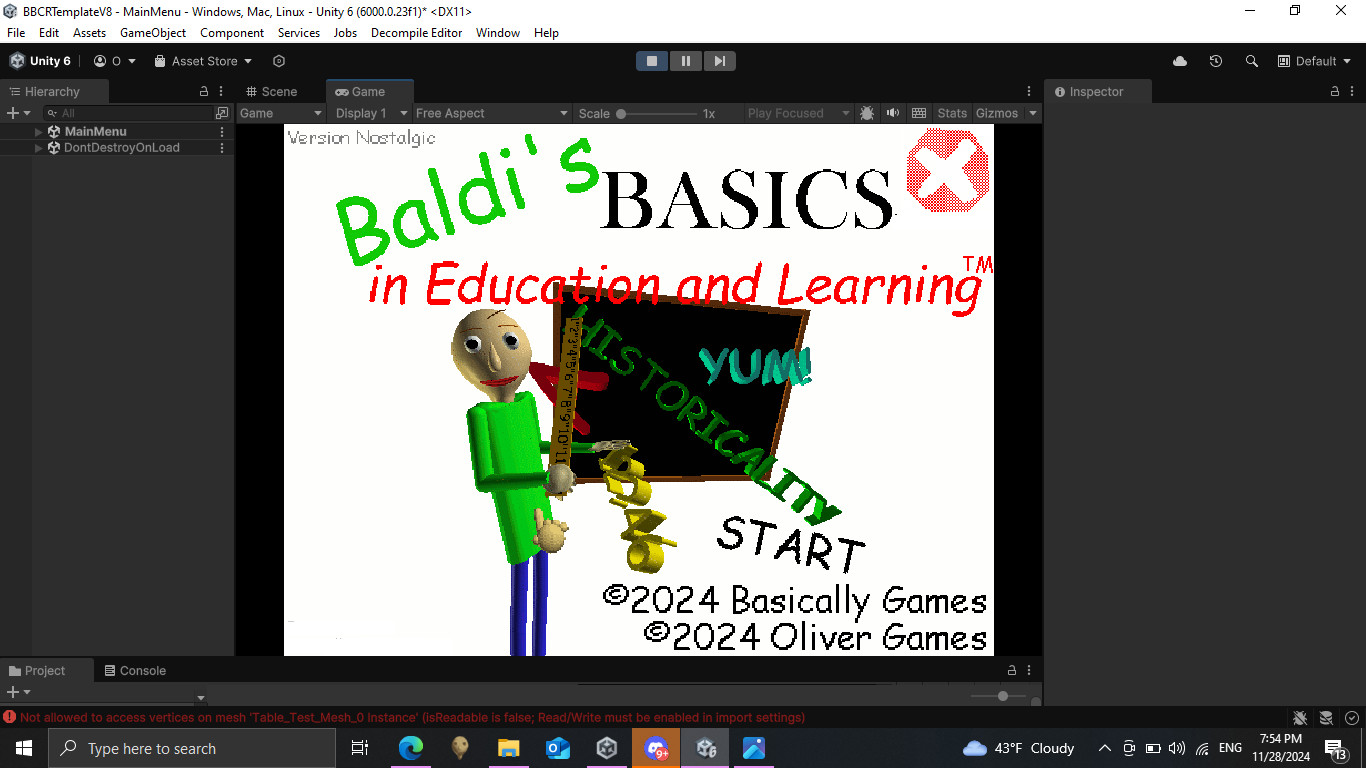The image size is (1366, 768).
Task: Open the Free Aspect ratio dropdown
Action: (x=491, y=113)
